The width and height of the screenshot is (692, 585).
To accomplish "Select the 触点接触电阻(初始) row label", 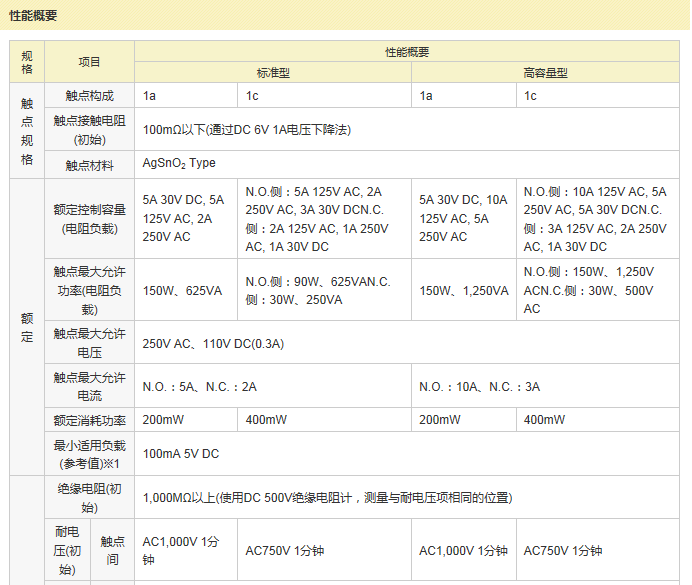I will point(90,130).
